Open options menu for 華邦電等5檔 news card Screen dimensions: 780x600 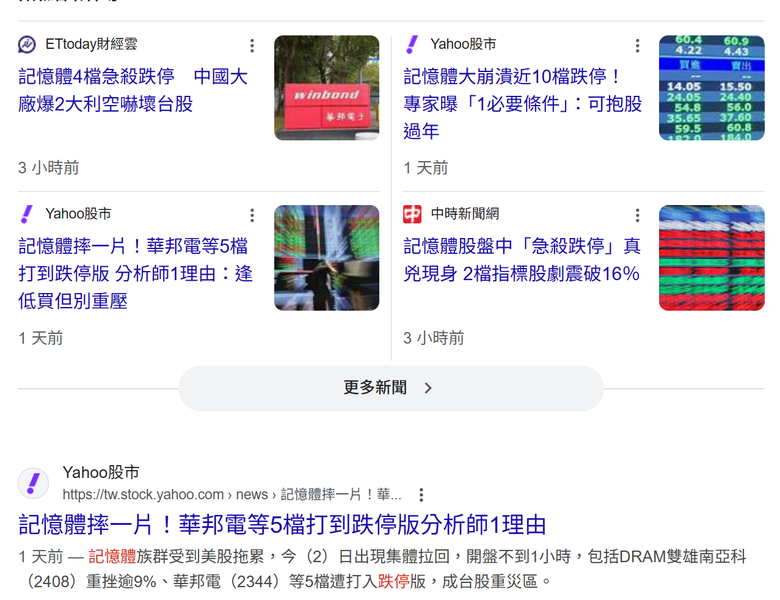coord(252,215)
